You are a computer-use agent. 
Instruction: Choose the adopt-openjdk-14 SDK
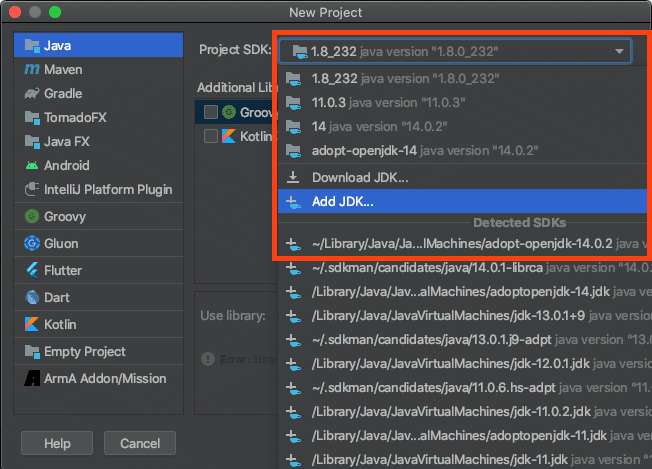(x=462, y=151)
